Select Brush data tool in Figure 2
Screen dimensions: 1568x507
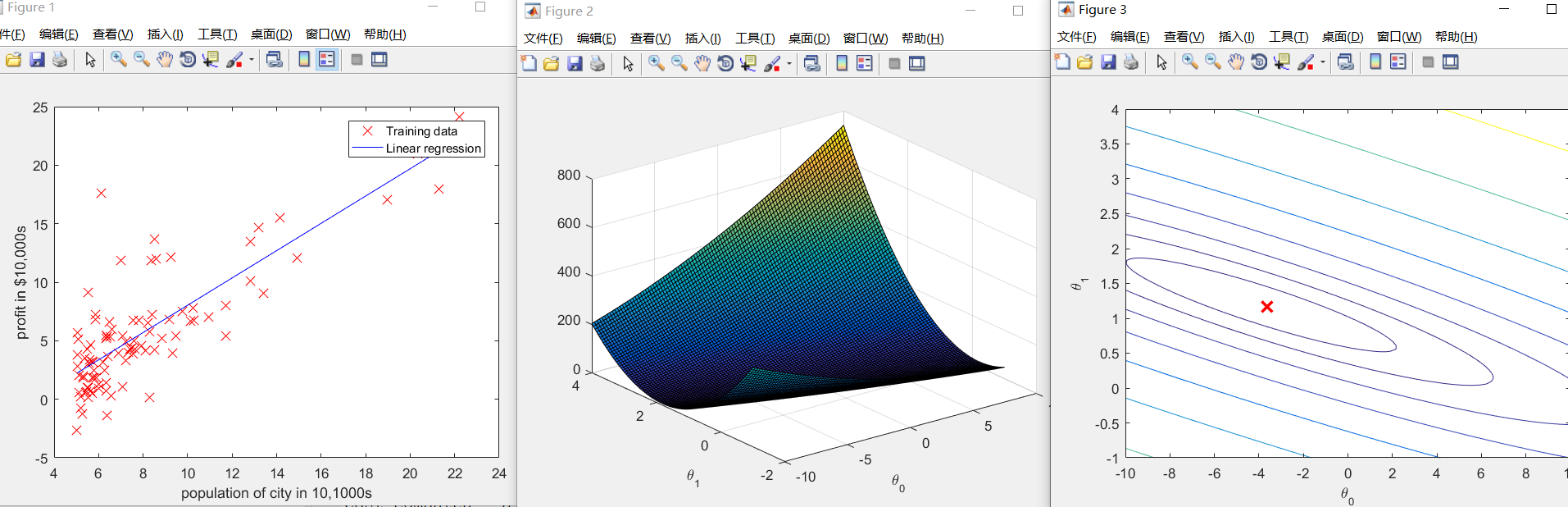point(772,64)
